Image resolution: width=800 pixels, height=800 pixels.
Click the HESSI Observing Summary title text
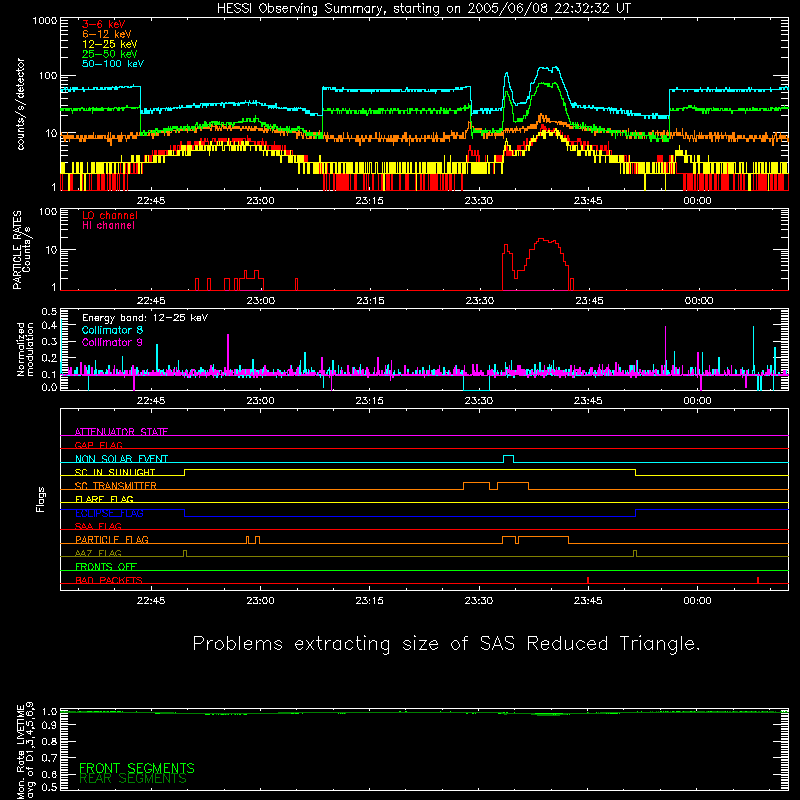(x=423, y=9)
